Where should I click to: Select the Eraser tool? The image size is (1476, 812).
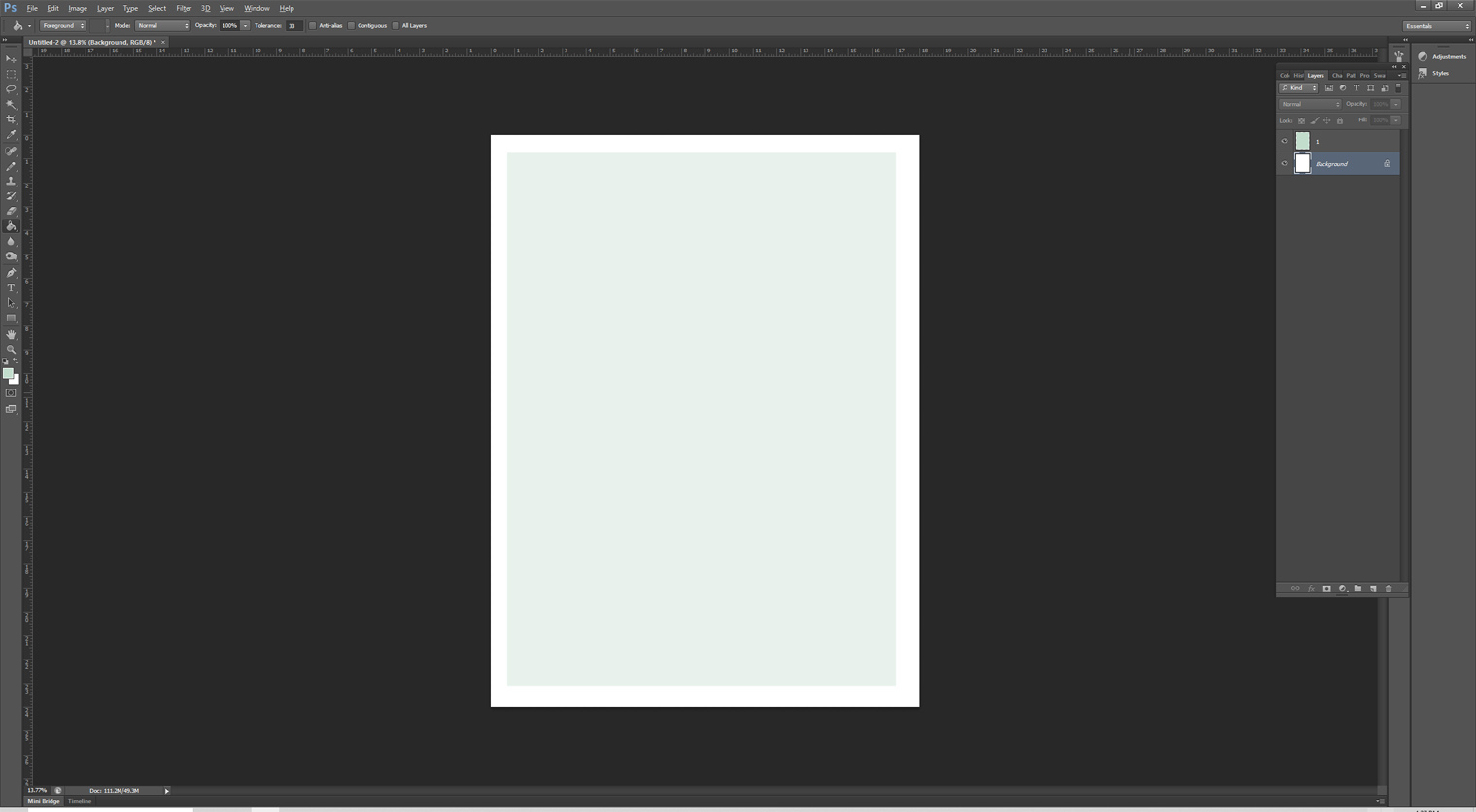pyautogui.click(x=11, y=211)
